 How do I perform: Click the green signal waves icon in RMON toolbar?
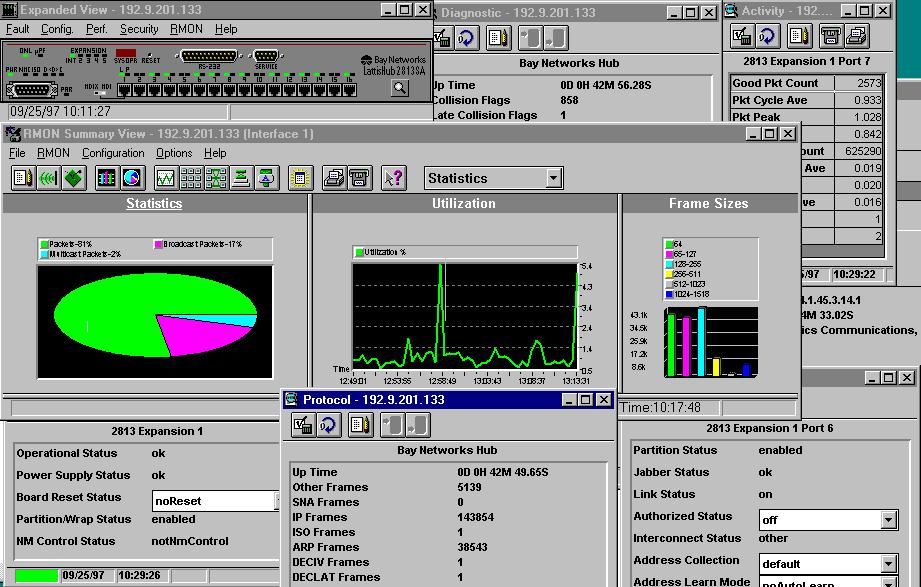49,178
